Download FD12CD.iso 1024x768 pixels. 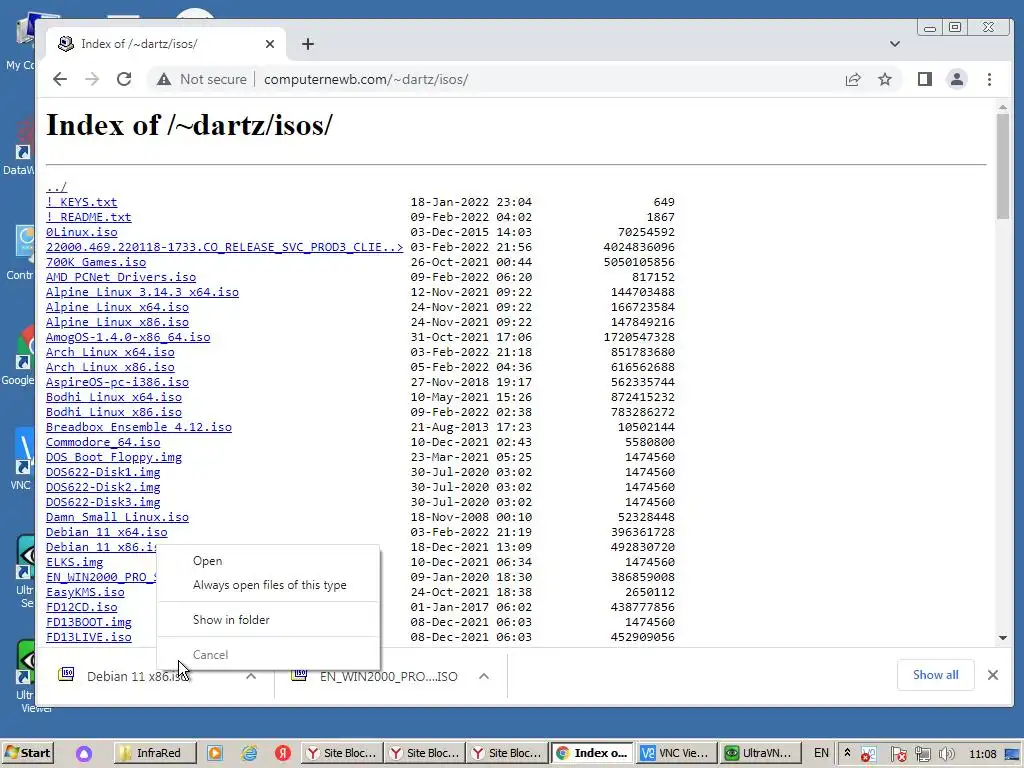point(82,608)
